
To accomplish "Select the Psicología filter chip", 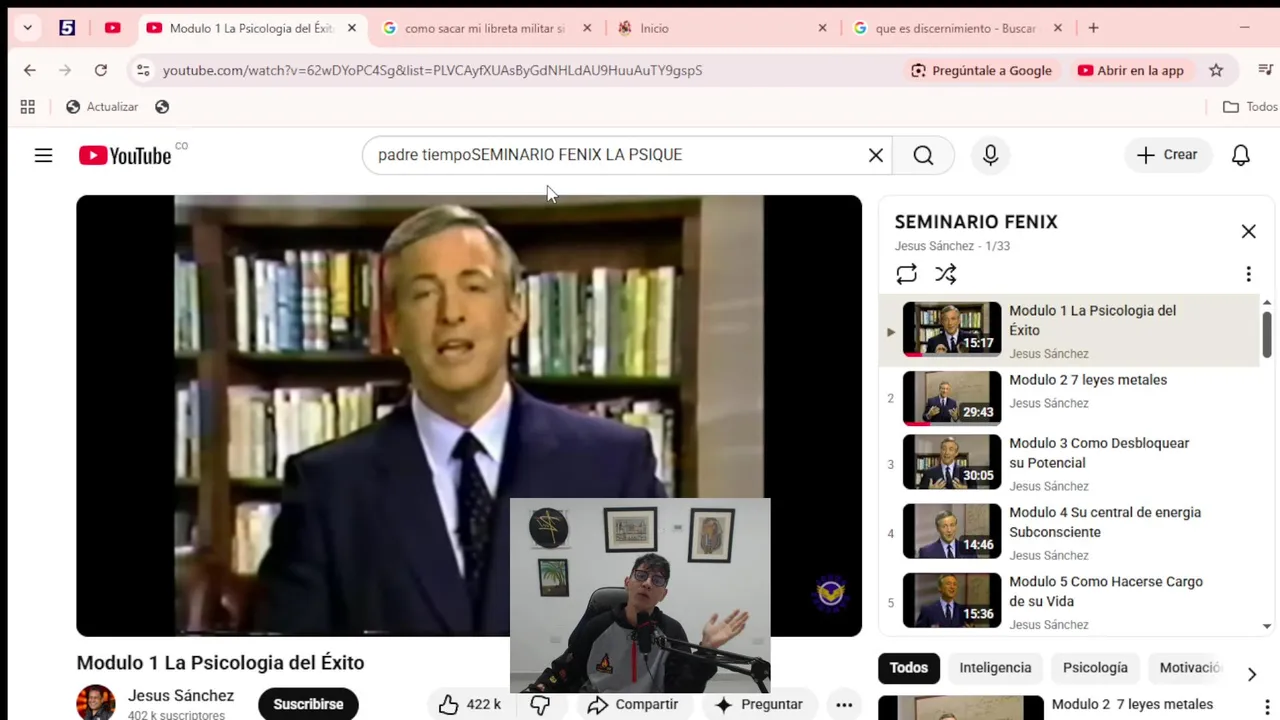I will [x=1095, y=668].
